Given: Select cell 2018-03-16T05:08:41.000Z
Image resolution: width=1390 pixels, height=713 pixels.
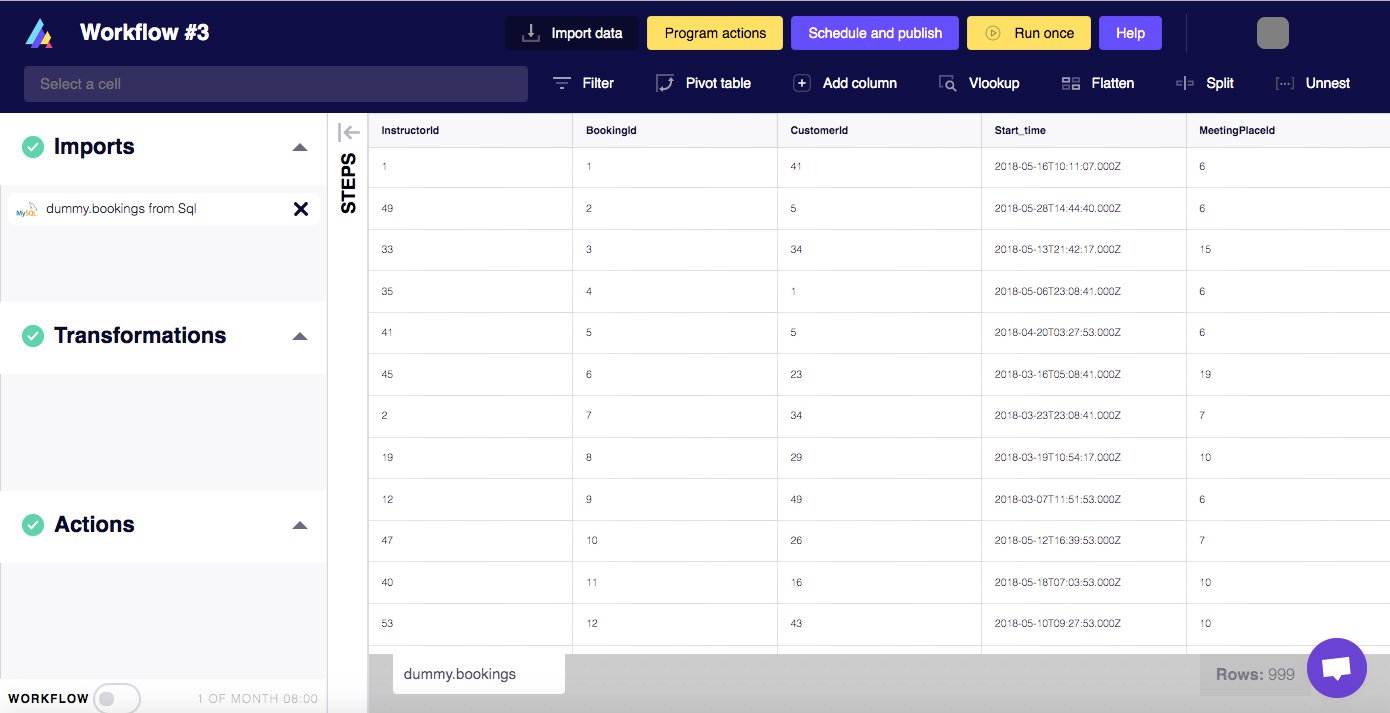Looking at the screenshot, I should click(1084, 375).
